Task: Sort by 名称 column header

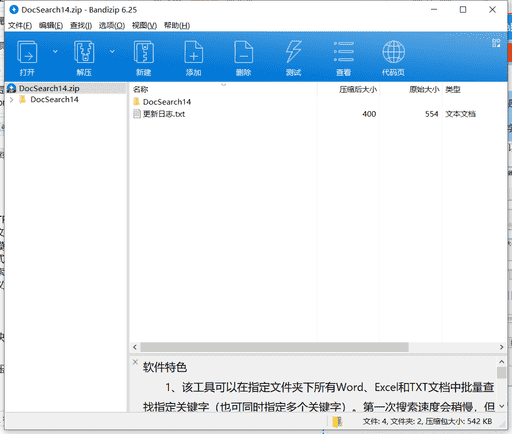Action: (141, 89)
